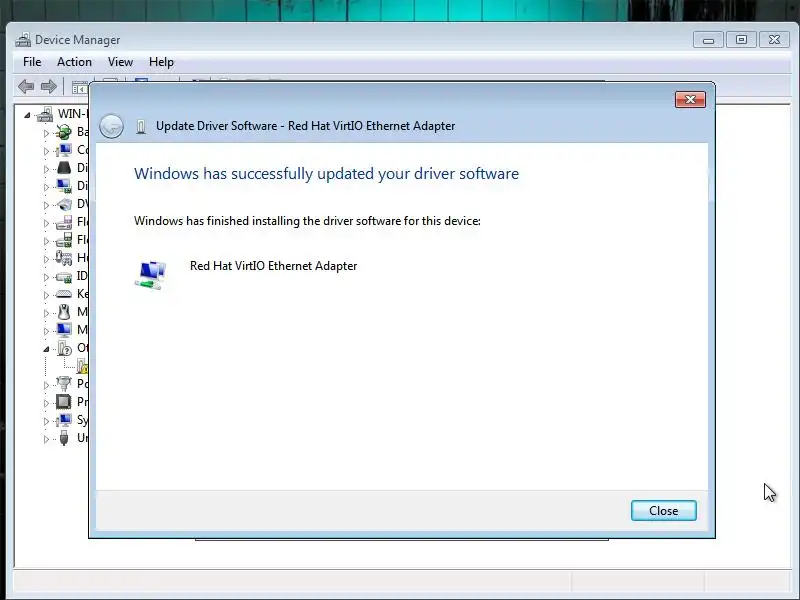Expand the Processors node arrow
The width and height of the screenshot is (800, 600).
[46, 403]
